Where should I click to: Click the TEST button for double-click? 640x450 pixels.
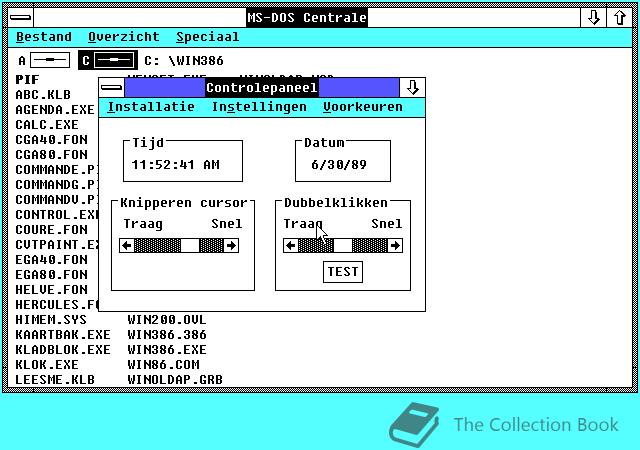(343, 272)
